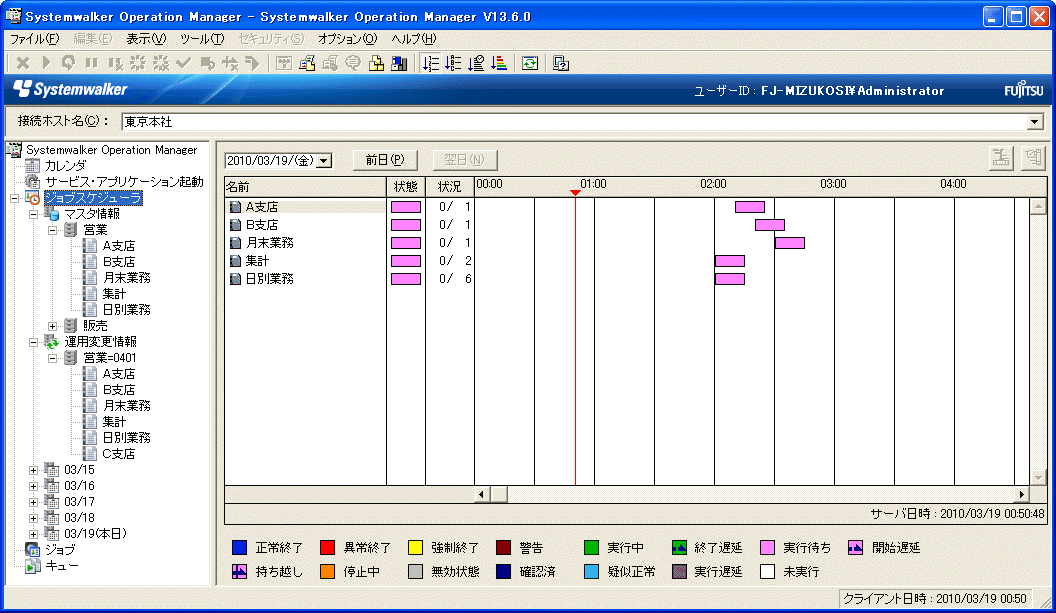The width and height of the screenshot is (1056, 613).
Task: Click the help icon with question mark
Action: point(561,63)
